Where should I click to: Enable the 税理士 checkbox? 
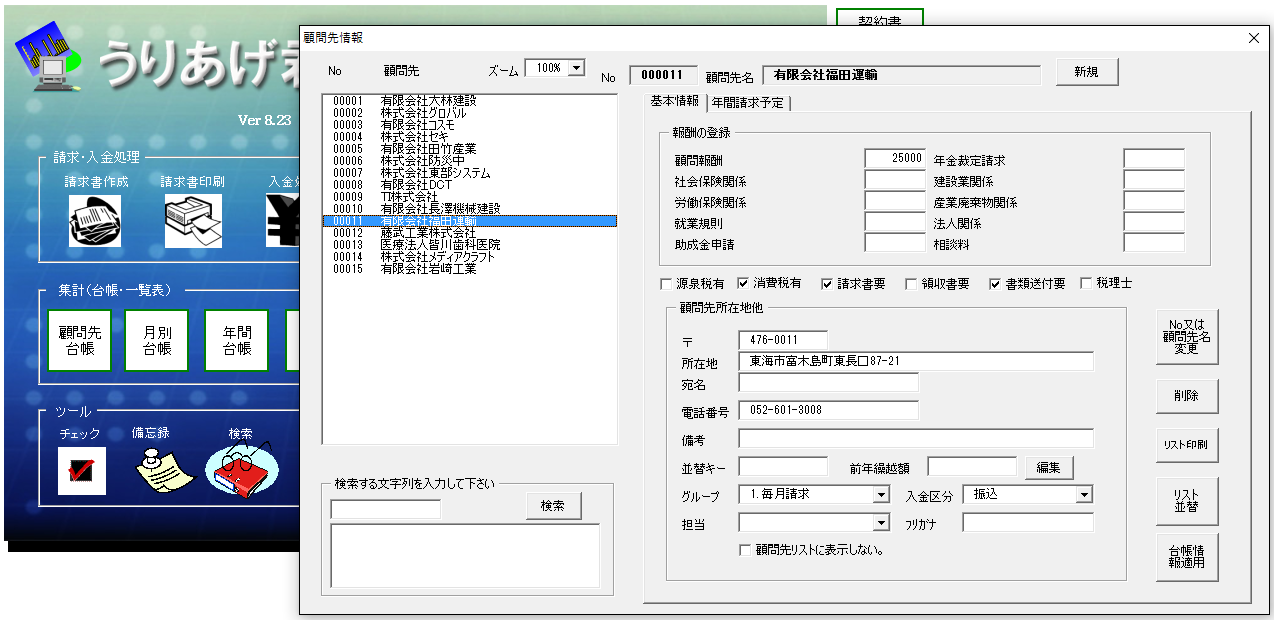(1087, 284)
